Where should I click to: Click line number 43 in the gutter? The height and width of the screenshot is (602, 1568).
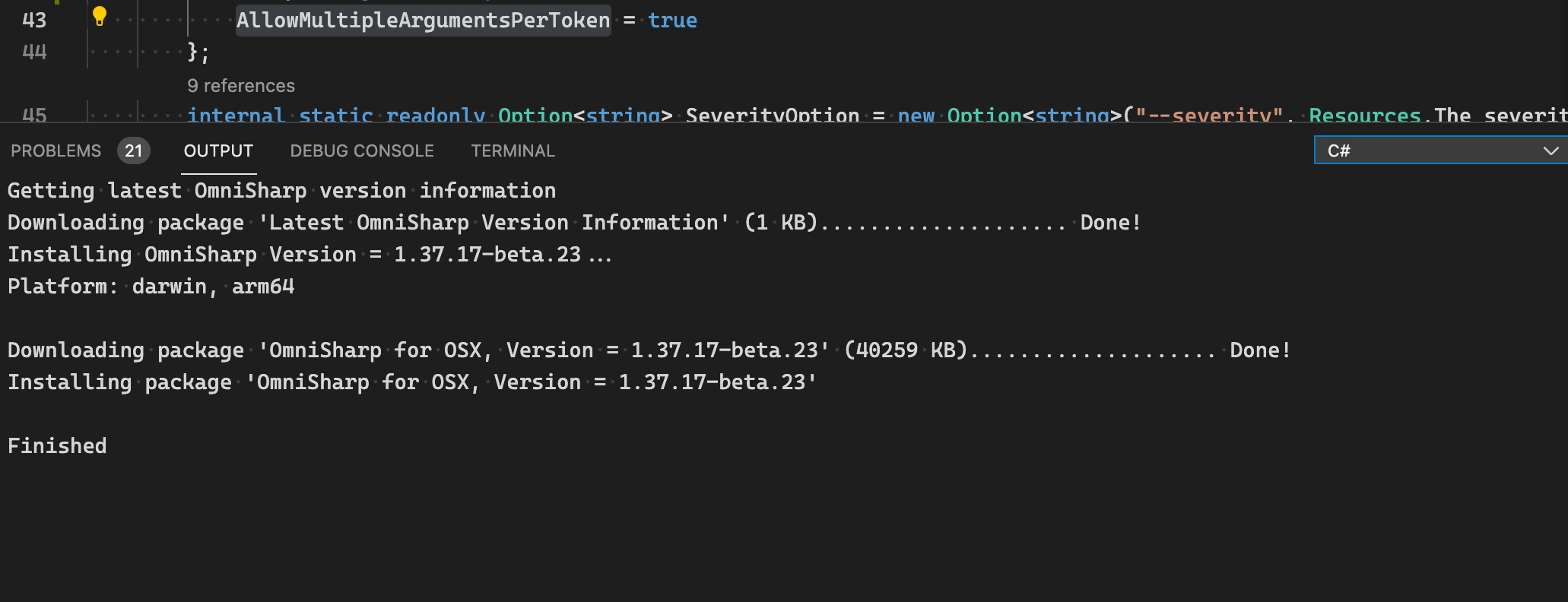[x=33, y=20]
